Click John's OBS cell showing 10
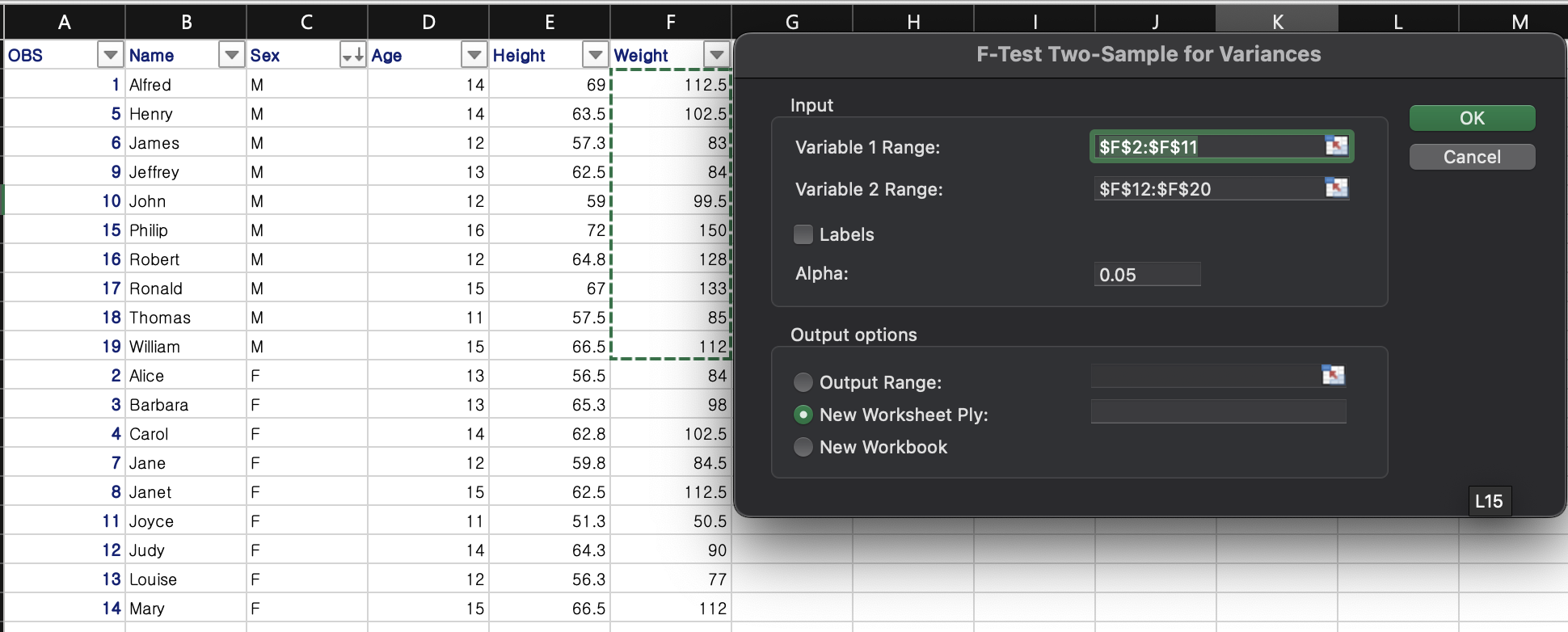Image resolution: width=1568 pixels, height=632 pixels. coord(65,201)
